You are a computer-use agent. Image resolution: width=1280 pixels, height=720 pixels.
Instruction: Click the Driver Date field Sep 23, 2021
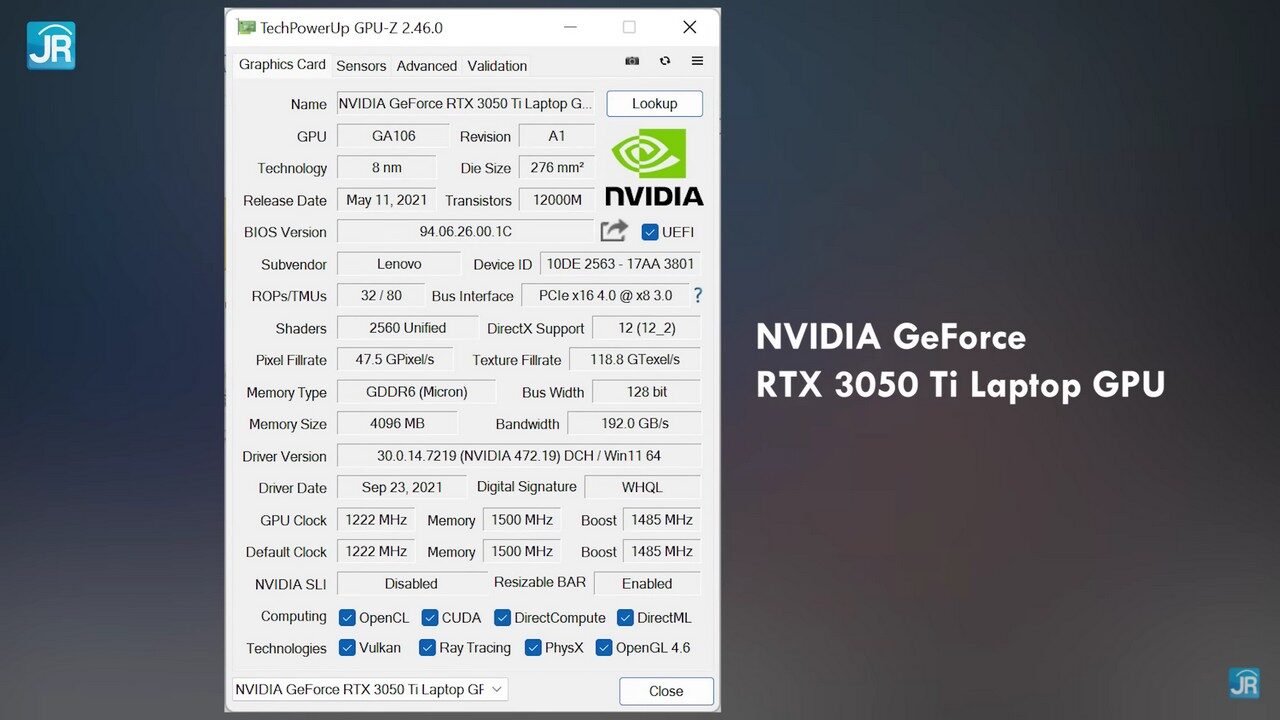point(402,487)
